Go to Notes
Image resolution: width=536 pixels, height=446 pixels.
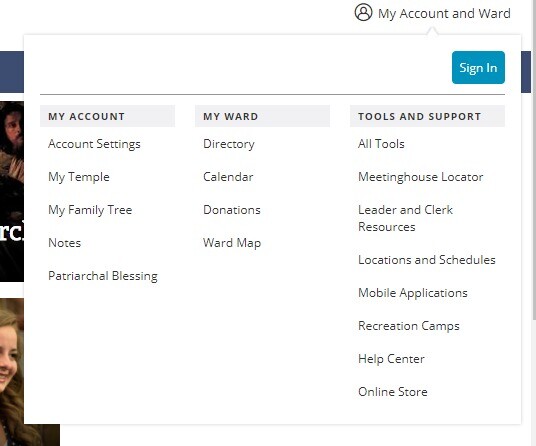coord(65,243)
